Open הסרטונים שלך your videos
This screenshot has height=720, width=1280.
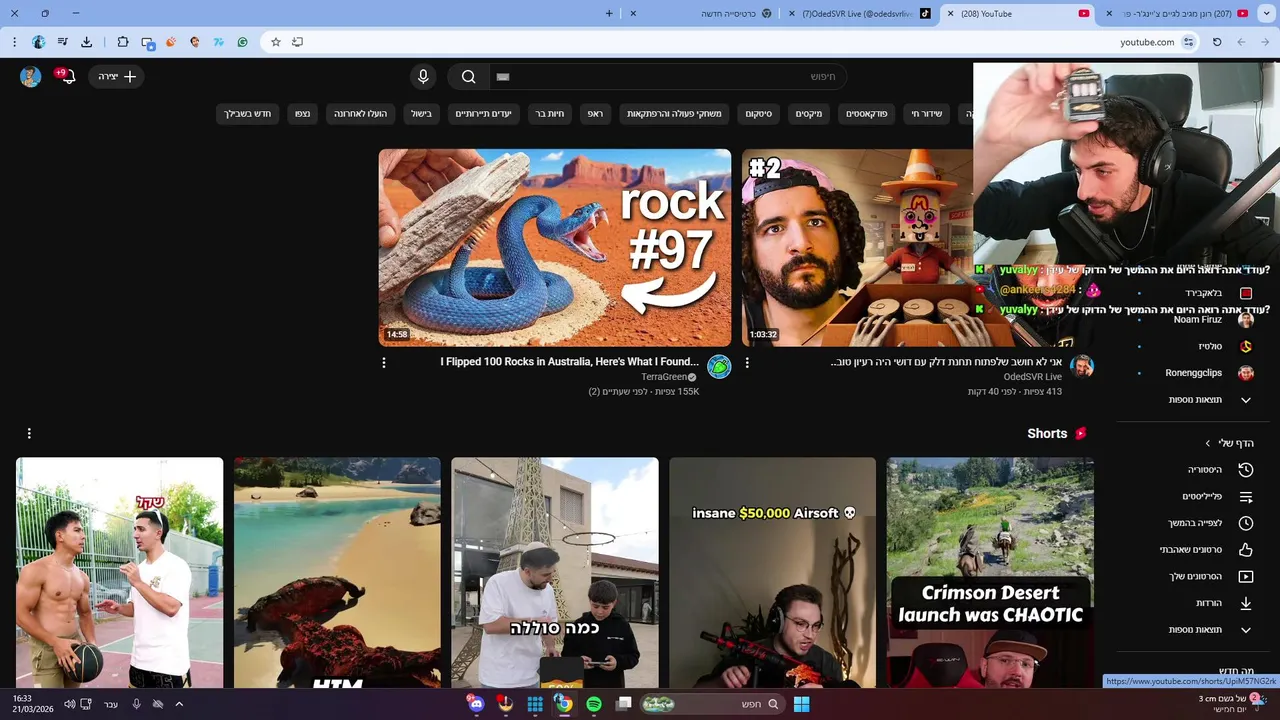[x=1197, y=577]
